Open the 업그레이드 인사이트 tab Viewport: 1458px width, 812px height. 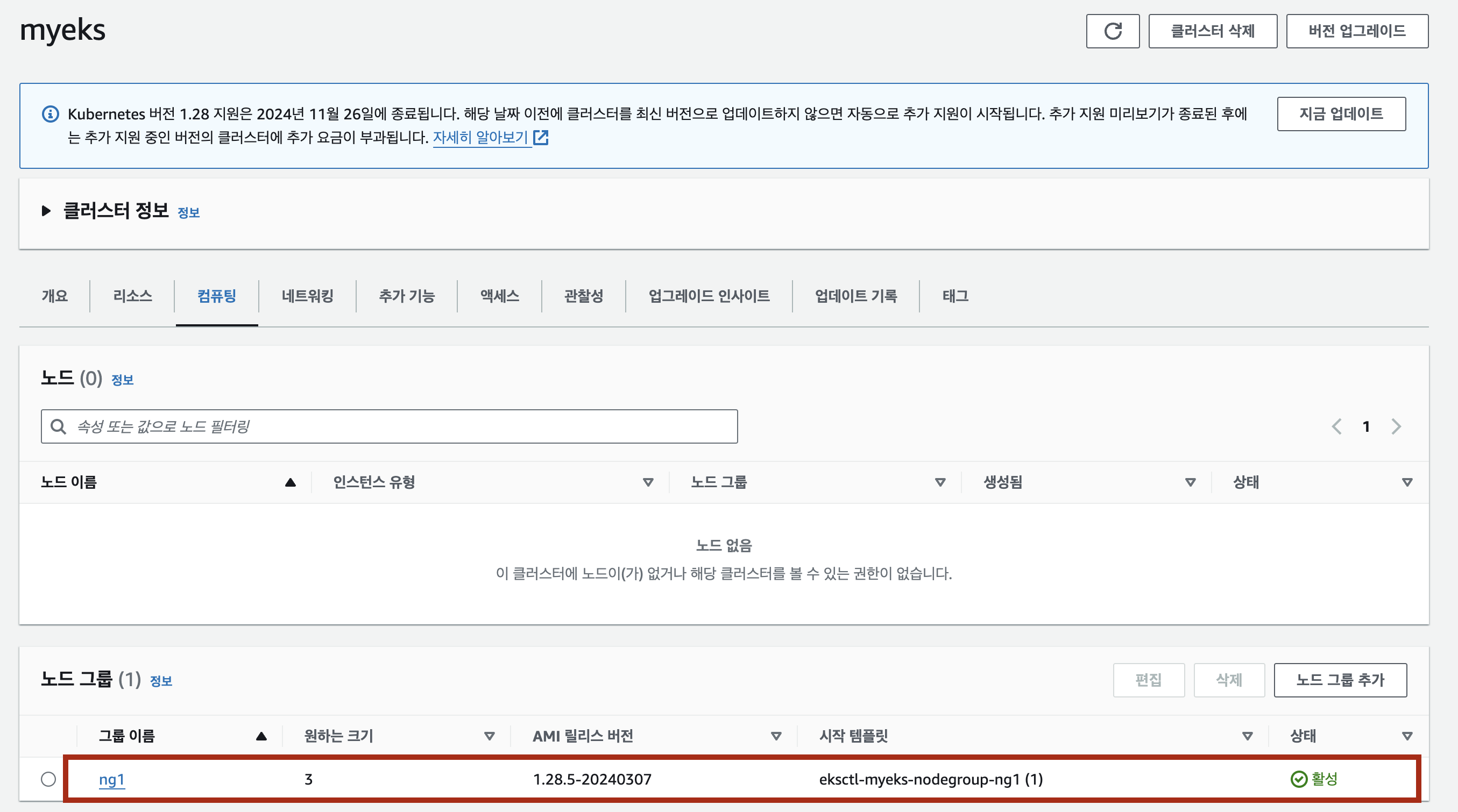click(709, 296)
